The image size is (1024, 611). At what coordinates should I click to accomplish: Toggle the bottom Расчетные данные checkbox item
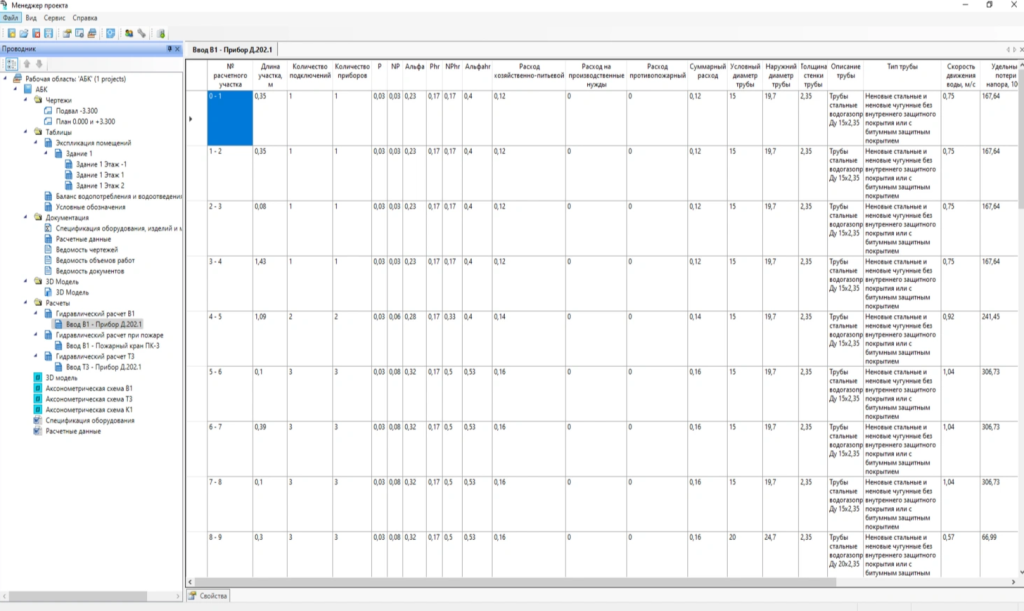pos(38,431)
